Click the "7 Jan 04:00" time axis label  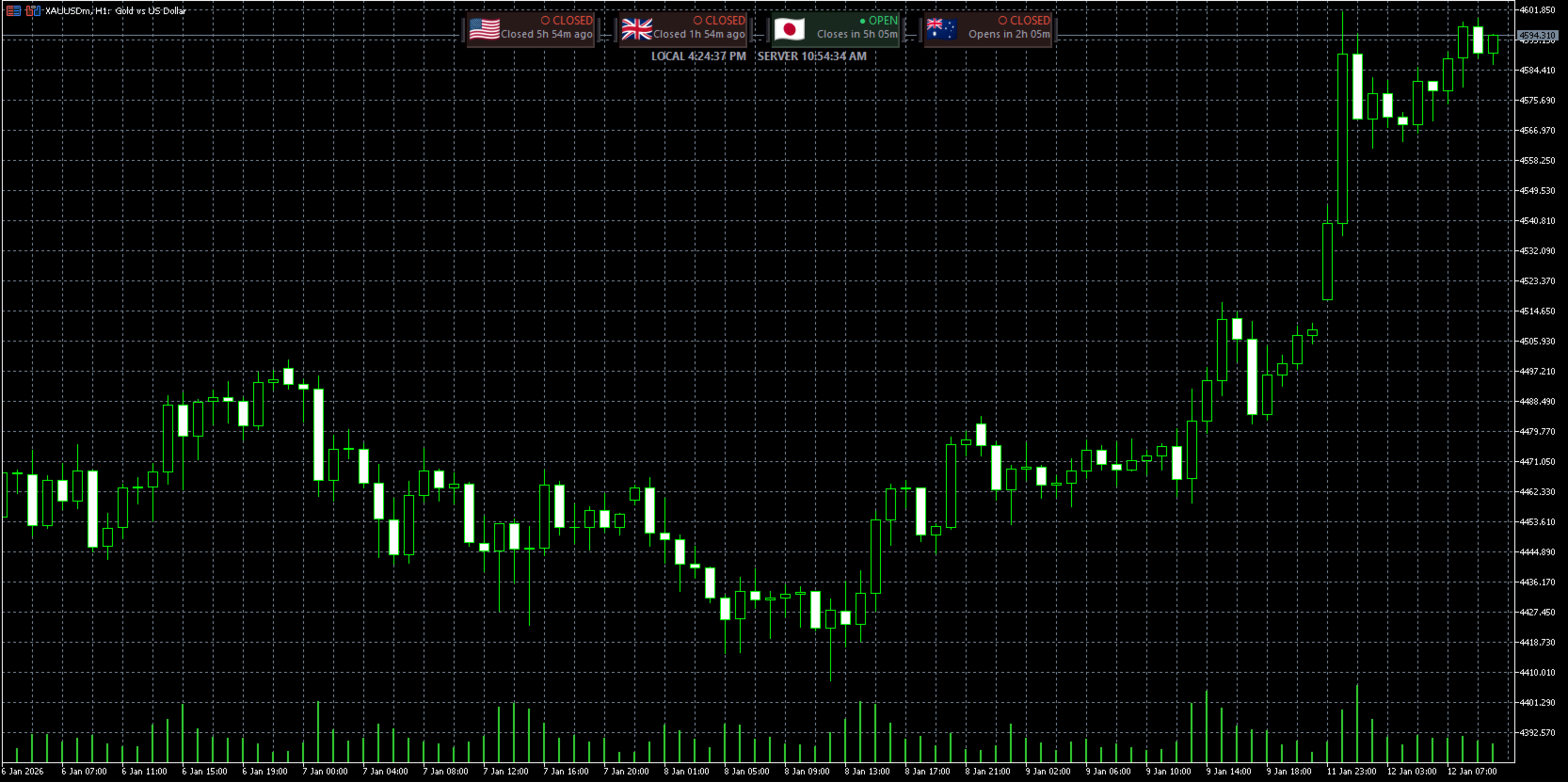[x=385, y=772]
